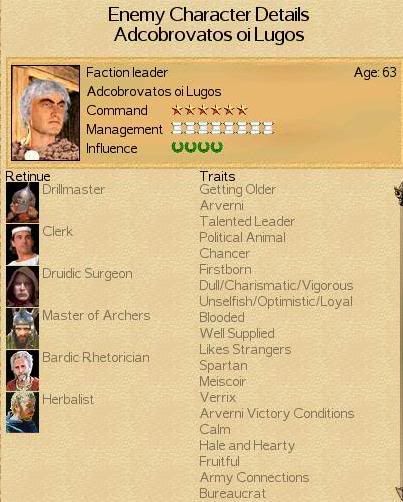Select the Talented Leader trait
The height and width of the screenshot is (502, 403).
247,221
